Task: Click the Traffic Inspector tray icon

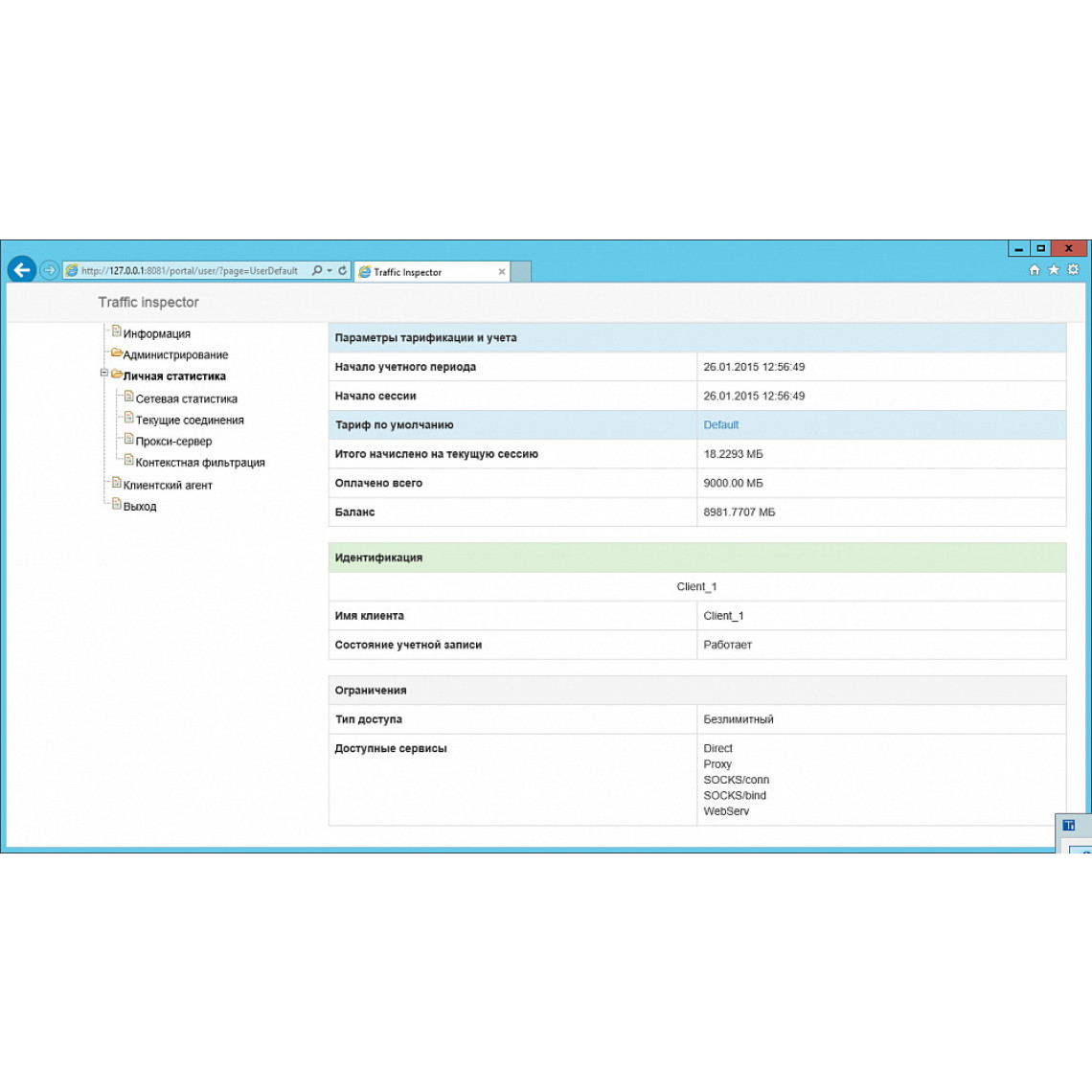Action: point(1068,826)
